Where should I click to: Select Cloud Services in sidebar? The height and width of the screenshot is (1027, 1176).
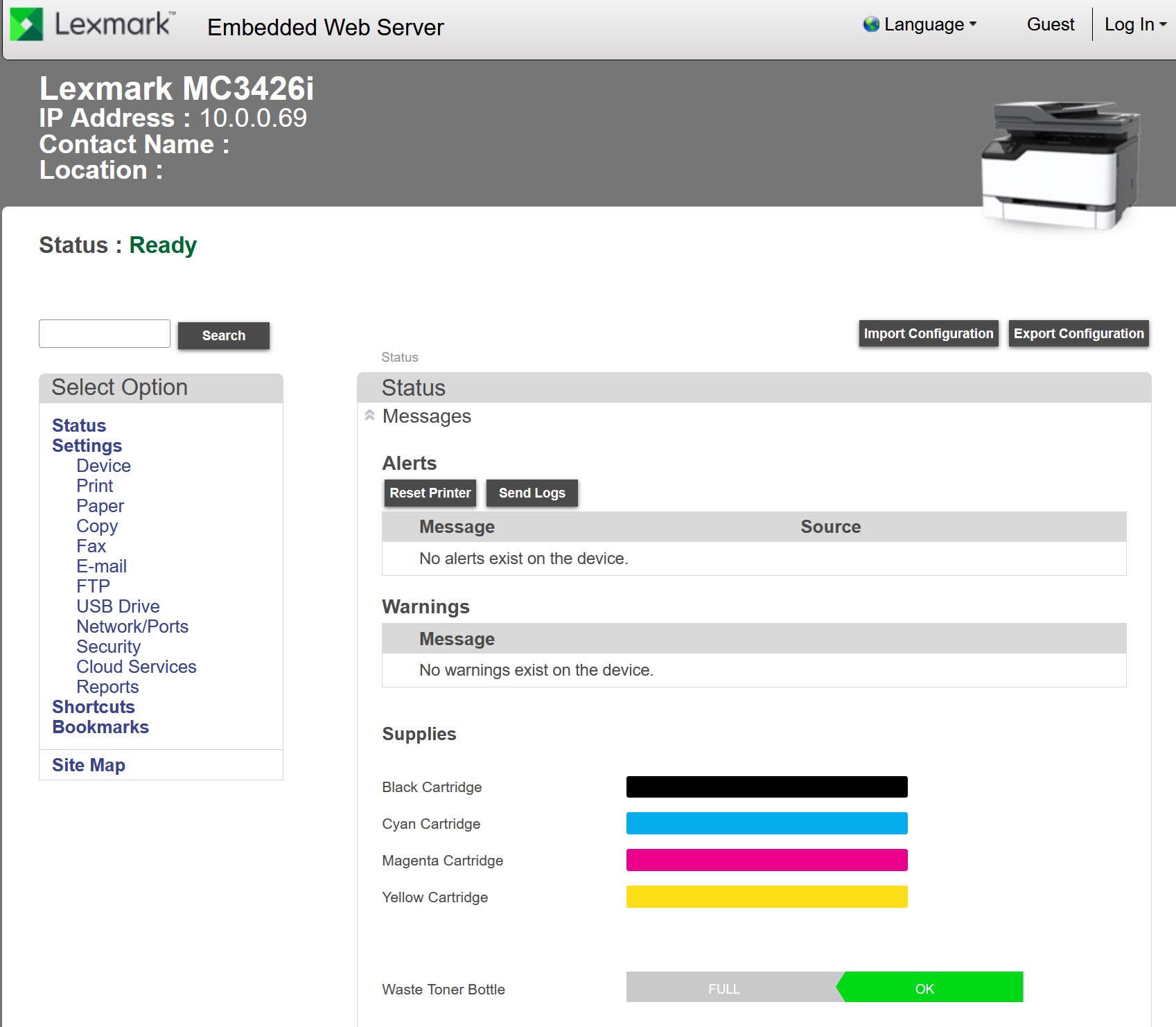(x=137, y=667)
